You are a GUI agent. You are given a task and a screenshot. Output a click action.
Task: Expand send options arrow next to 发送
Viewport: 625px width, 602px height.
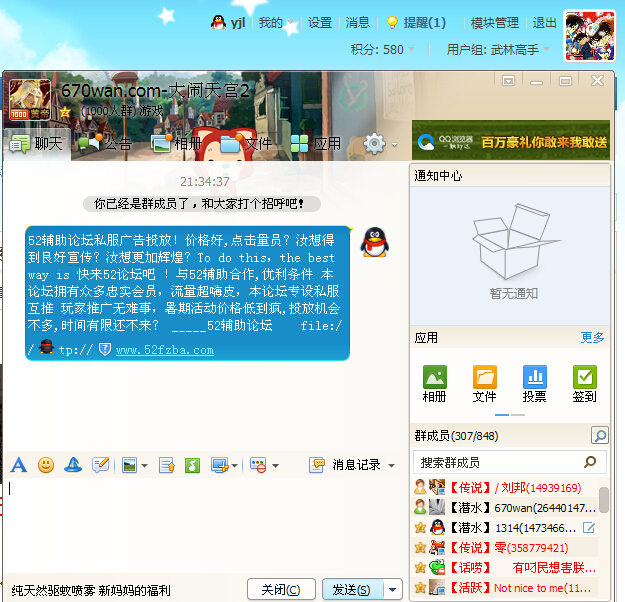393,589
